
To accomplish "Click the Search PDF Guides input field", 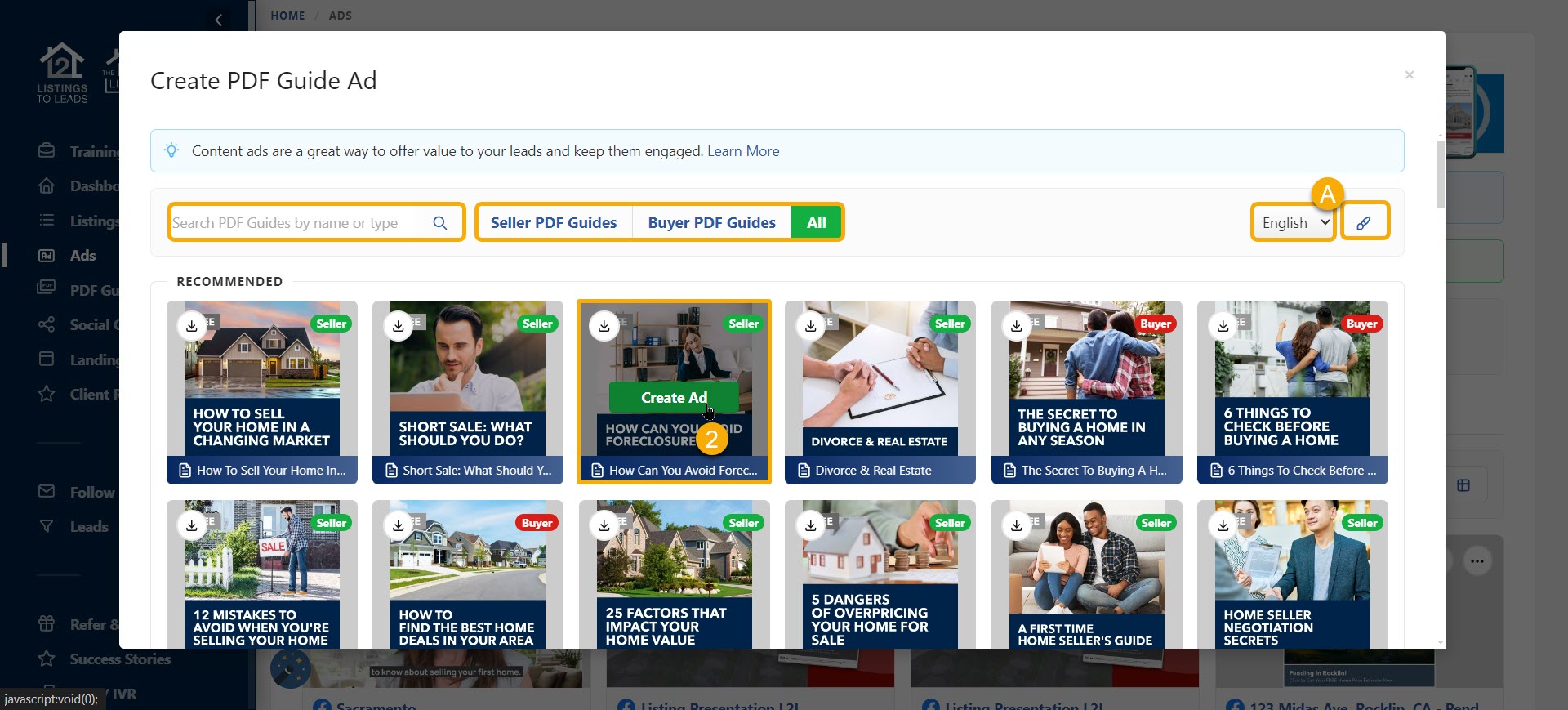I will (x=292, y=222).
